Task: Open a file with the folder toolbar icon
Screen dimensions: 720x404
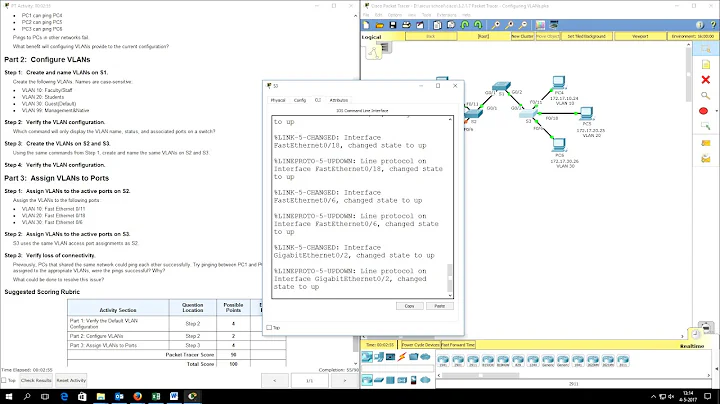Action: pos(379,25)
